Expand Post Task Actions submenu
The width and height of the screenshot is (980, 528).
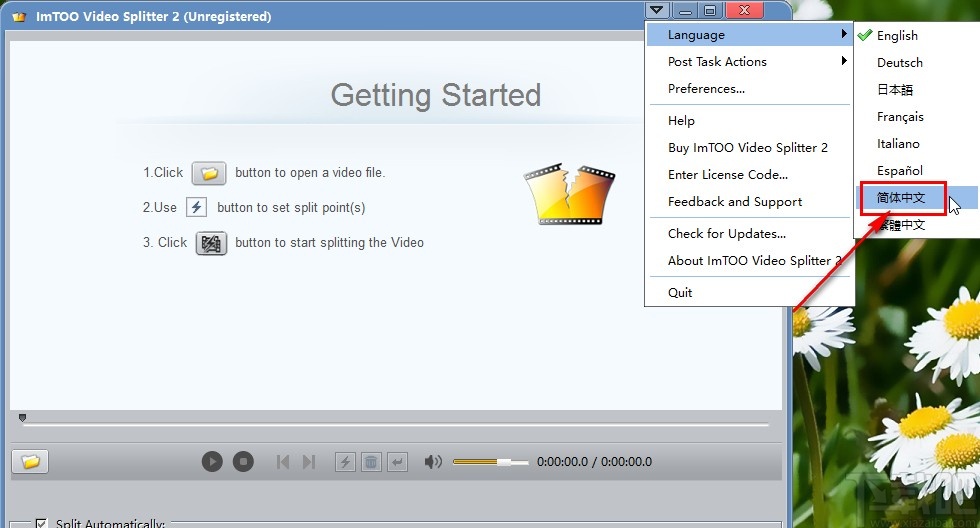pos(749,61)
